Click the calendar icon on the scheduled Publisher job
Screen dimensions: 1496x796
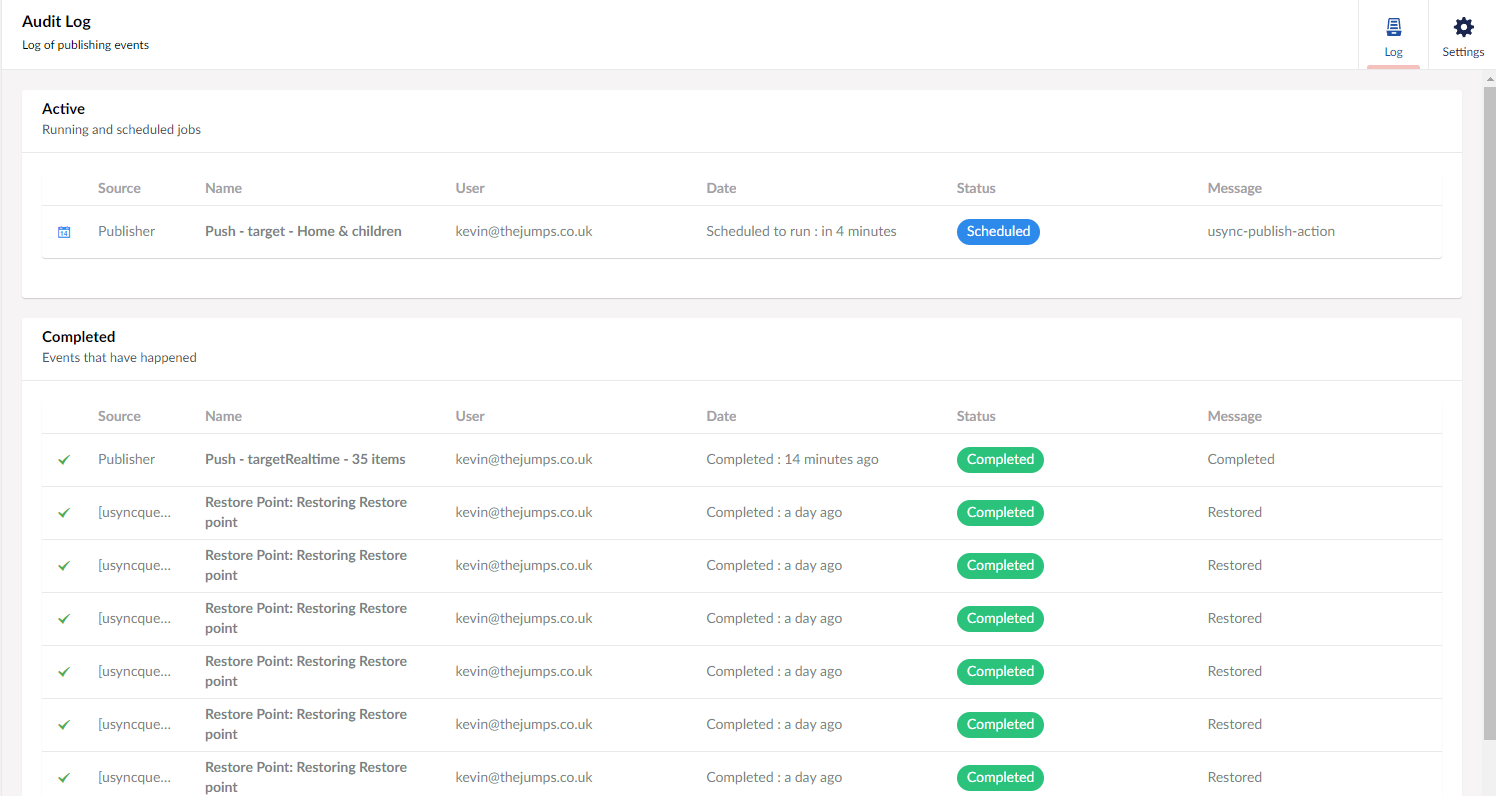(x=64, y=231)
